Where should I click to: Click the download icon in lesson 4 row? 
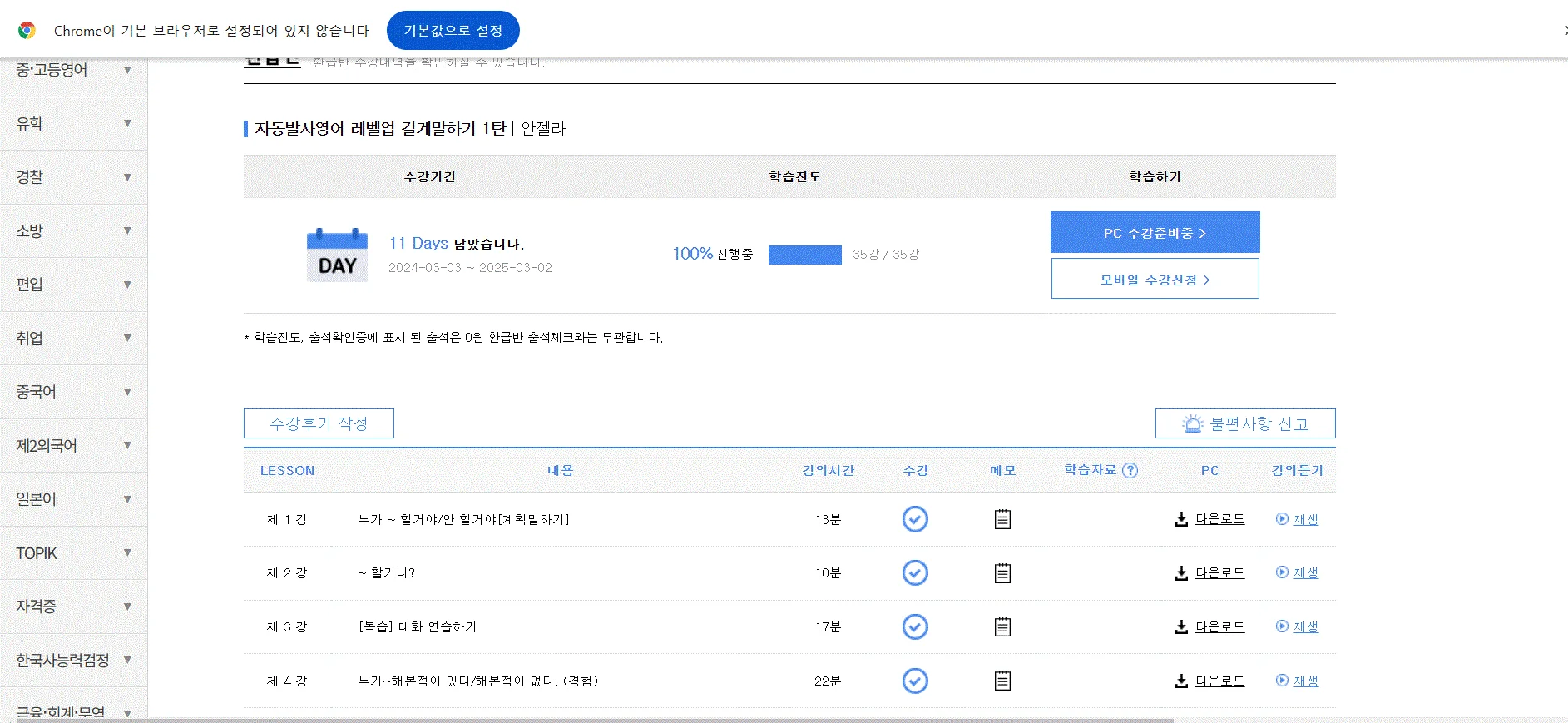pyautogui.click(x=1181, y=681)
